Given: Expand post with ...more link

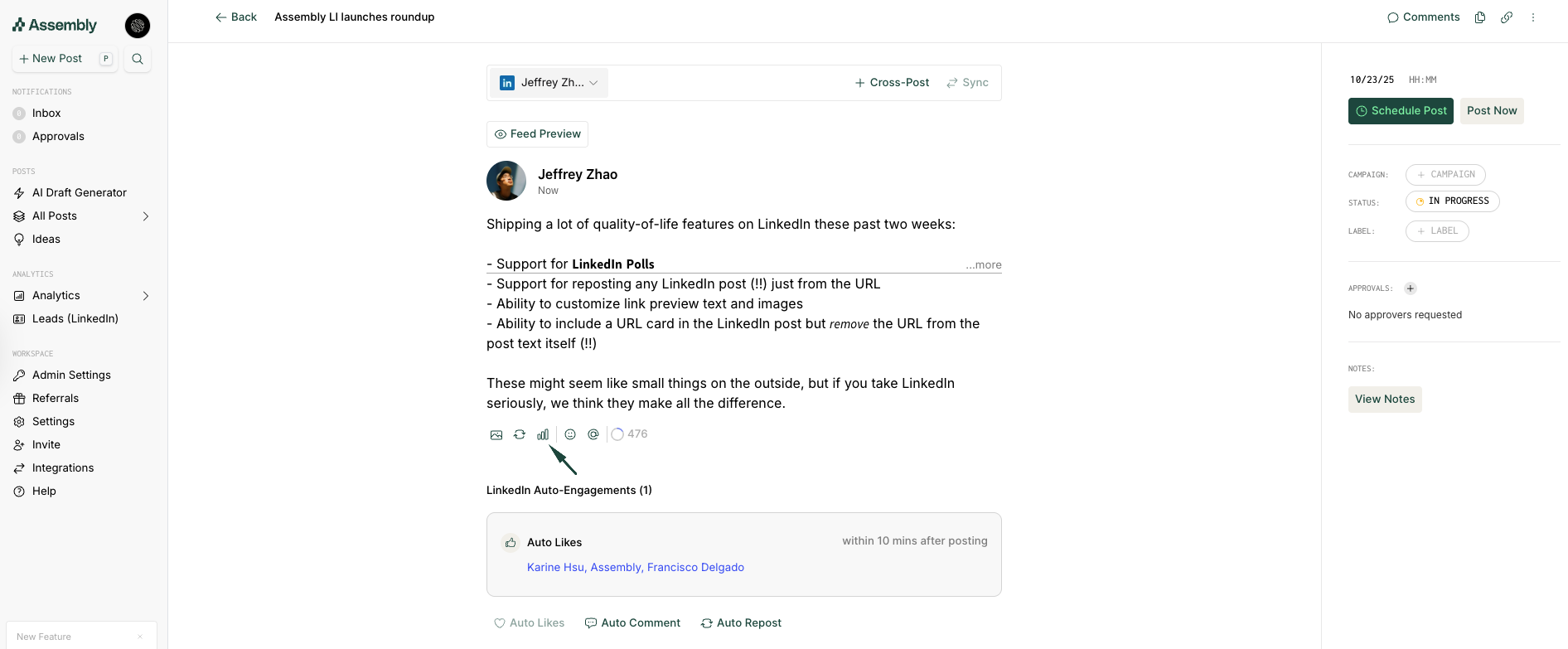Looking at the screenshot, I should coord(984,265).
